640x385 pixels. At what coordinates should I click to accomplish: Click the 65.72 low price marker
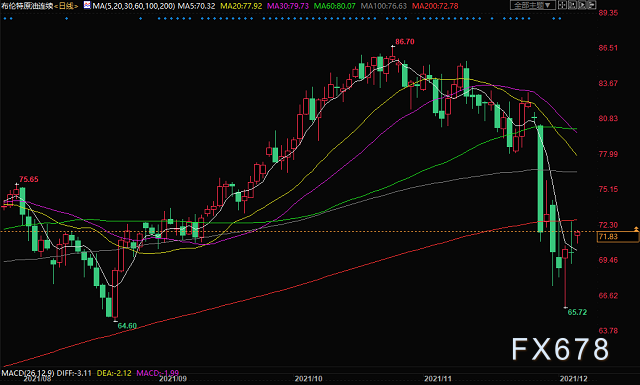(577, 312)
